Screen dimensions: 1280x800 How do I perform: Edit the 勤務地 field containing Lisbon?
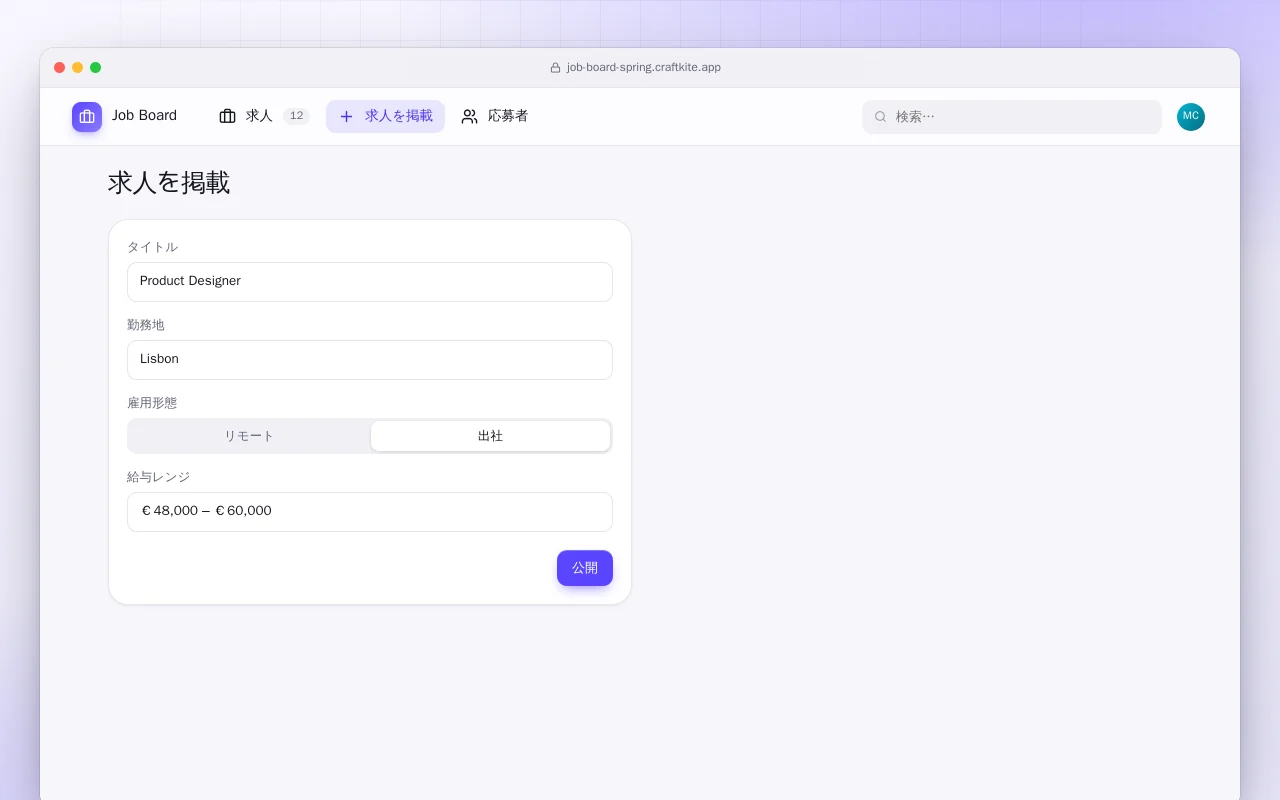(370, 360)
